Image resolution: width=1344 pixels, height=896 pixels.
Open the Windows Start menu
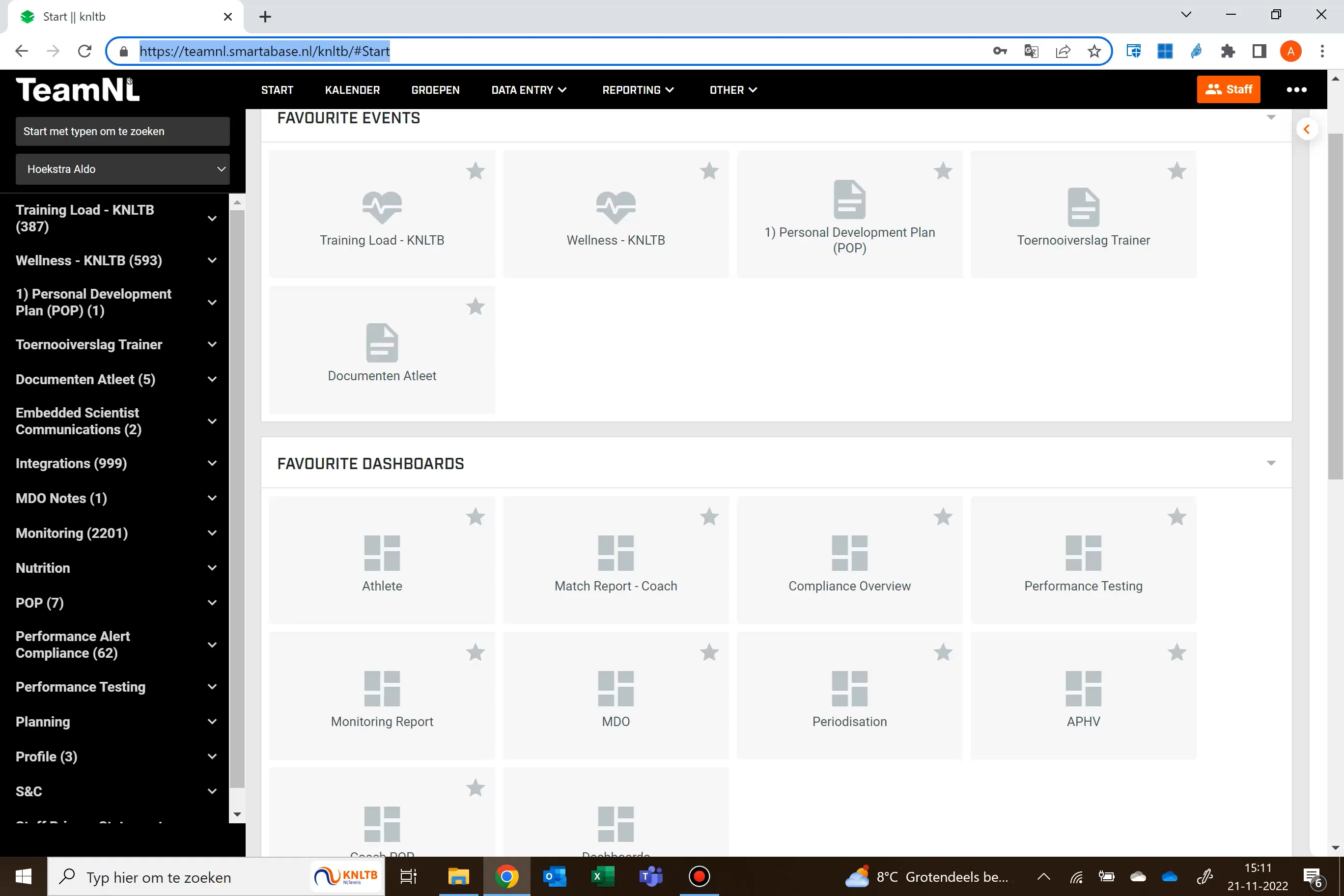[24, 876]
